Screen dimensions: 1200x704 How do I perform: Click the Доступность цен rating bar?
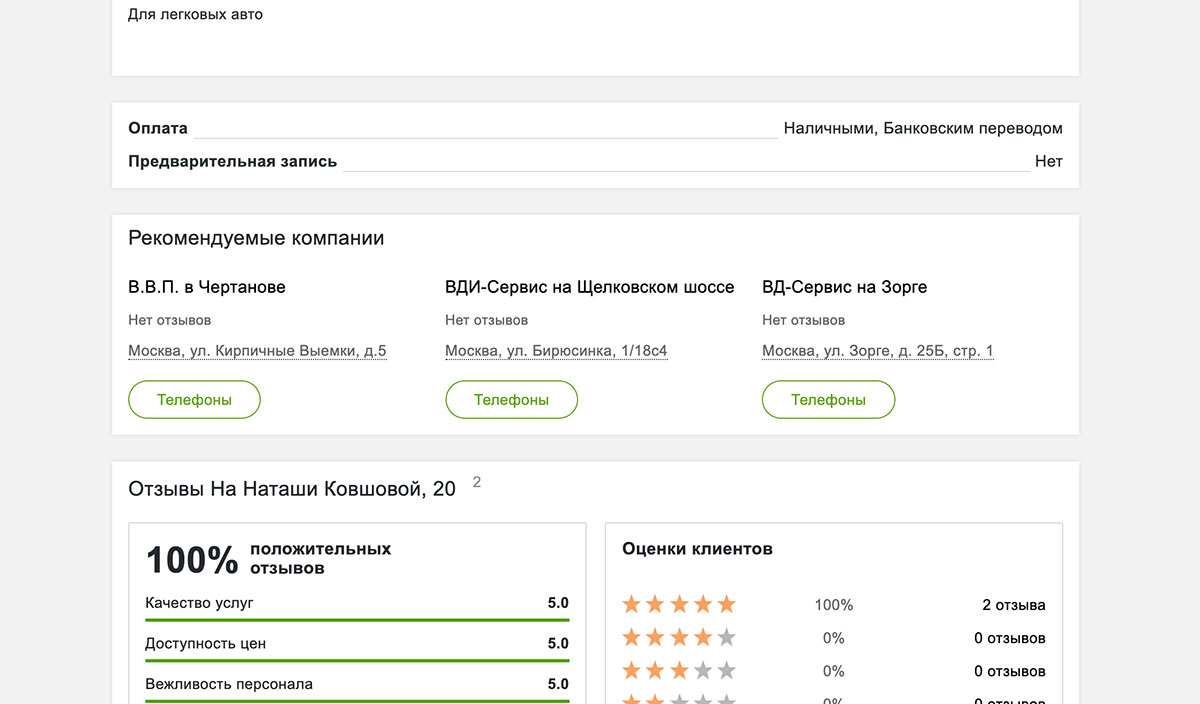tap(357, 660)
